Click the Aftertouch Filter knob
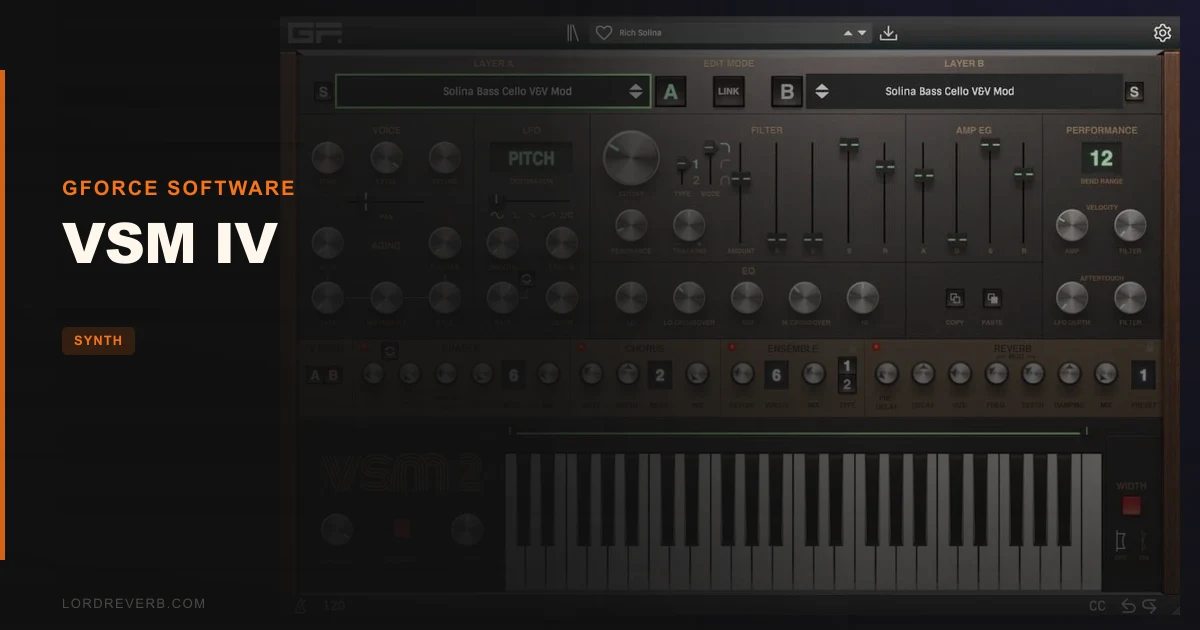1200x630 pixels. [1130, 297]
